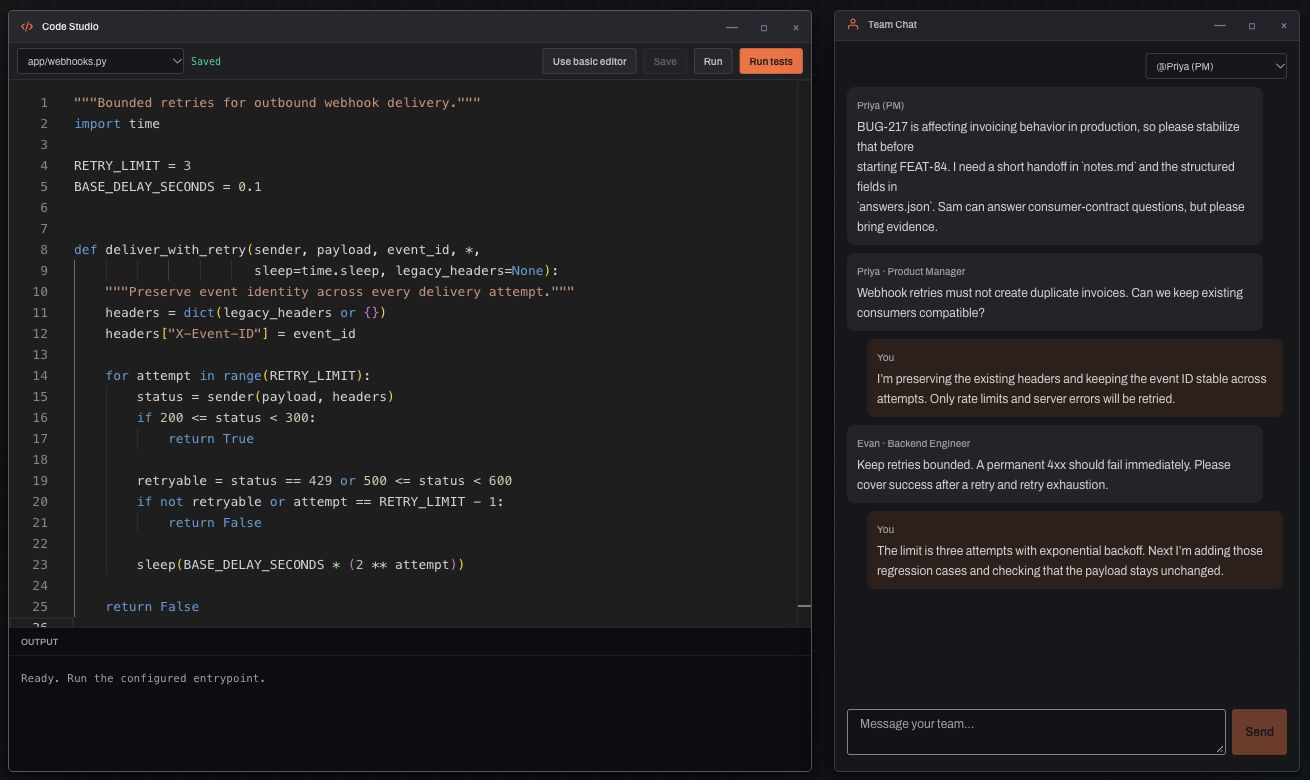
Task: Click the def deliver_with_retry line
Action: (277, 249)
